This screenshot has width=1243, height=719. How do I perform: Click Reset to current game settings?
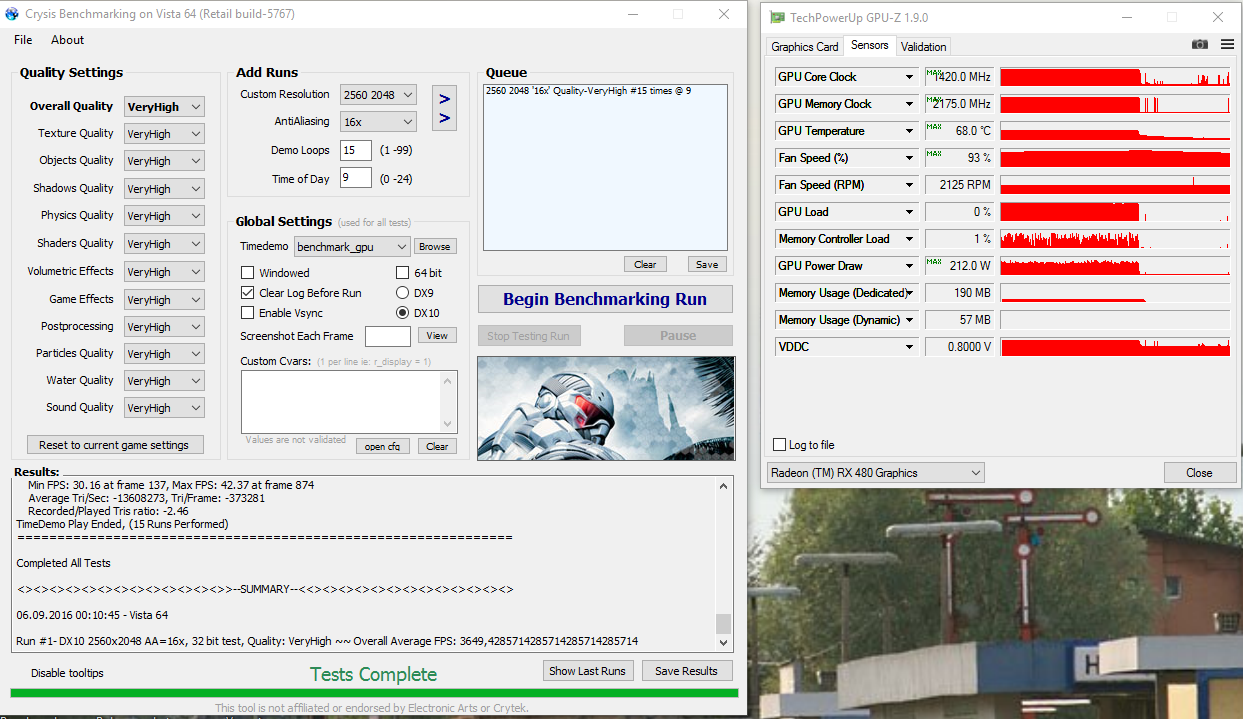pyautogui.click(x=114, y=445)
